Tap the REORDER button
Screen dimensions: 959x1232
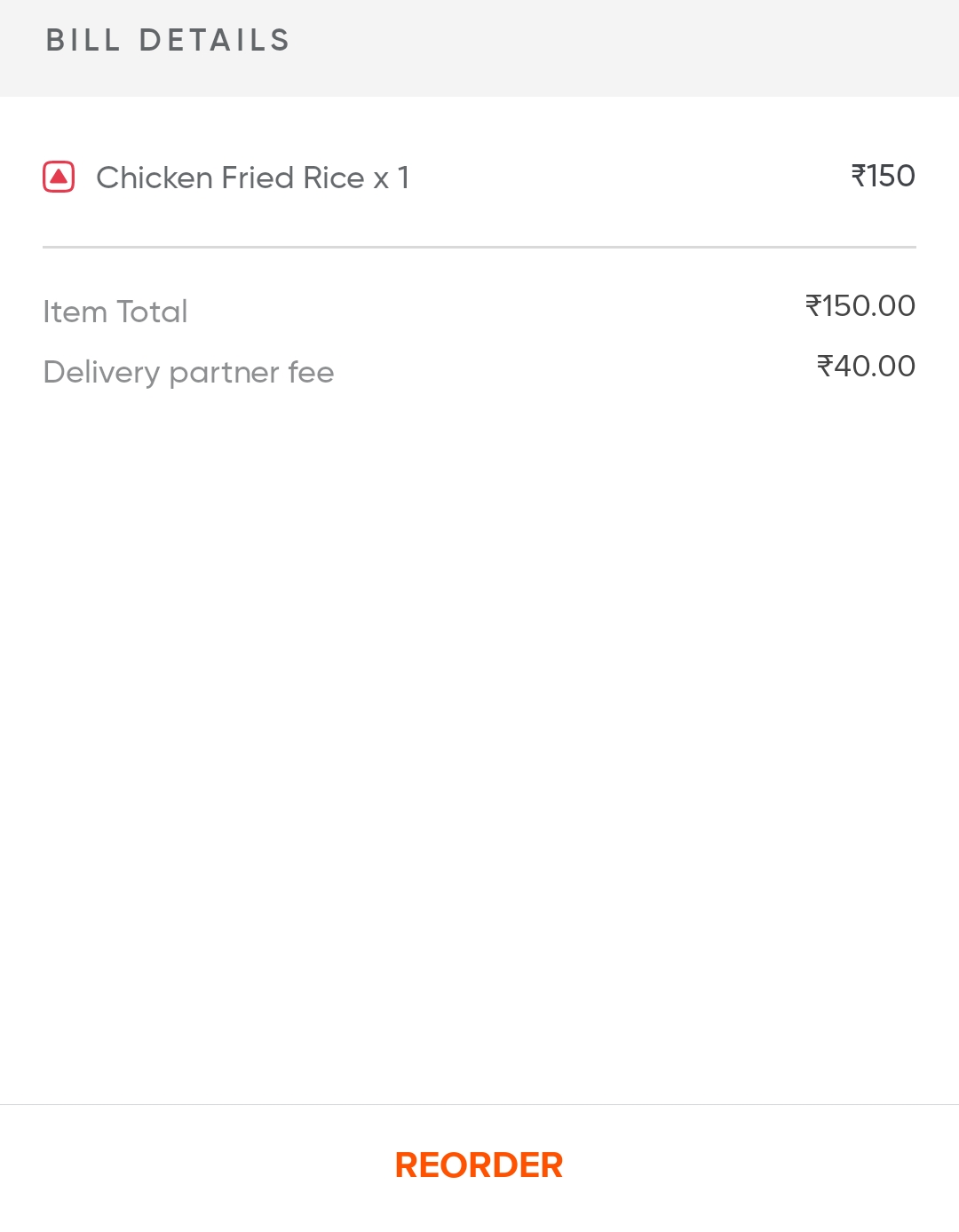pyautogui.click(x=479, y=1165)
